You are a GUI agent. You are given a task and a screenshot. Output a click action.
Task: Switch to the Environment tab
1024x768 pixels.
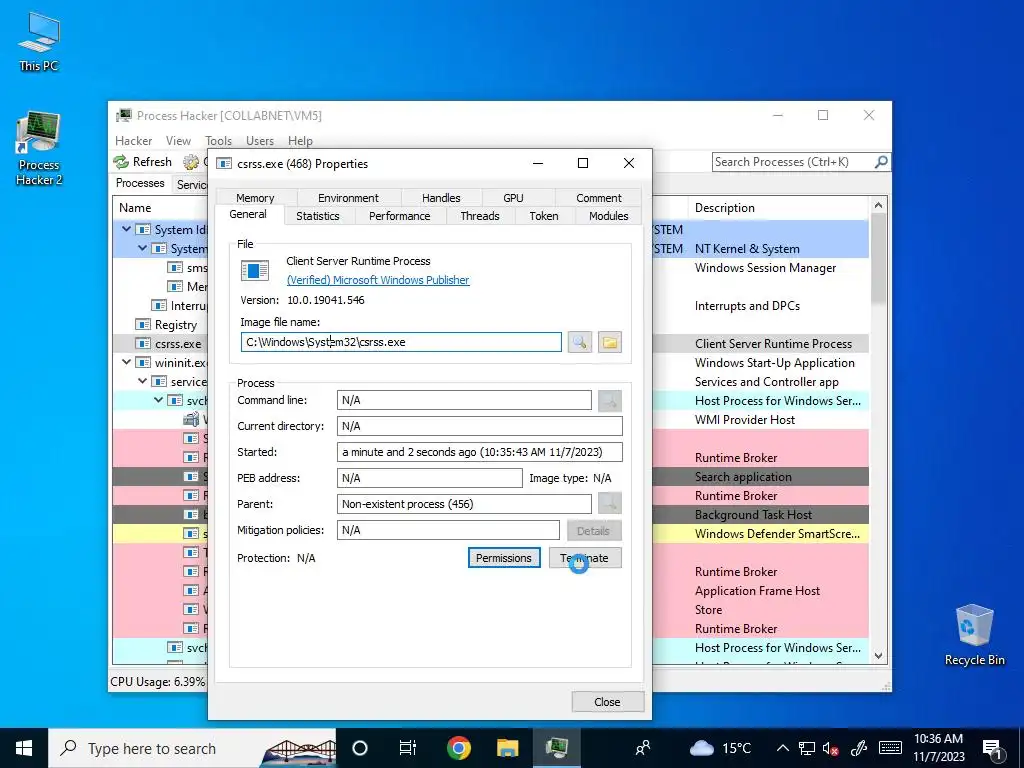point(348,198)
